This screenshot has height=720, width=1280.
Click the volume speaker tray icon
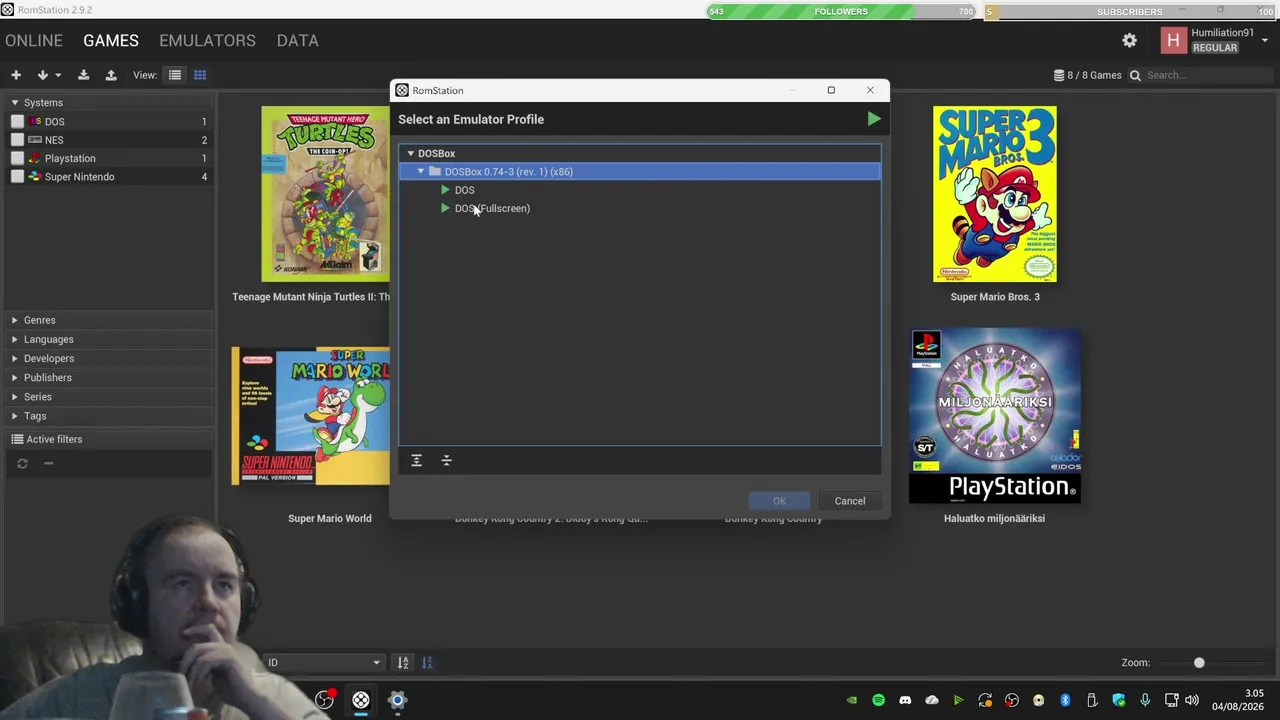coord(1191,700)
